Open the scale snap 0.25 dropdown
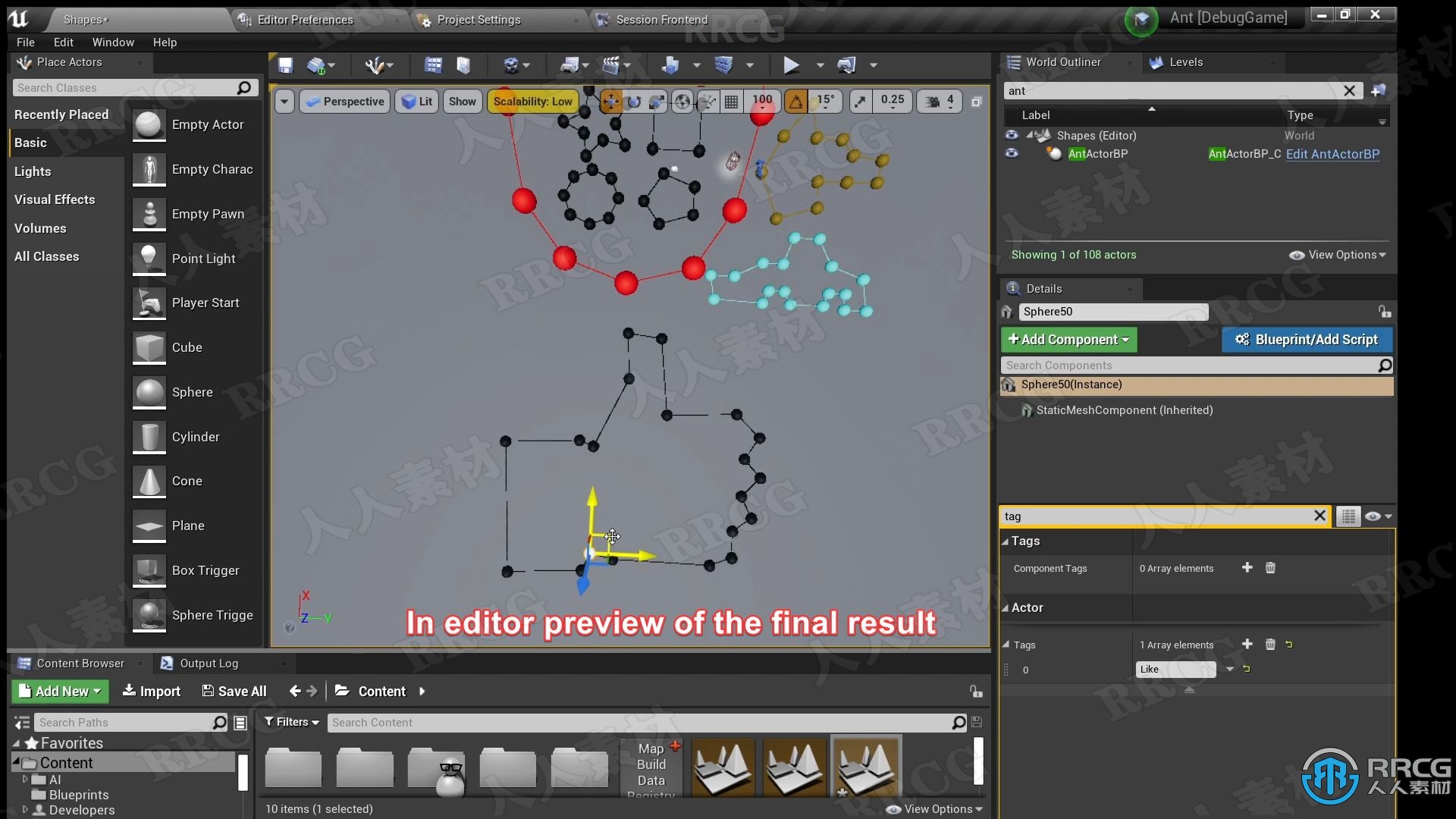 [893, 102]
